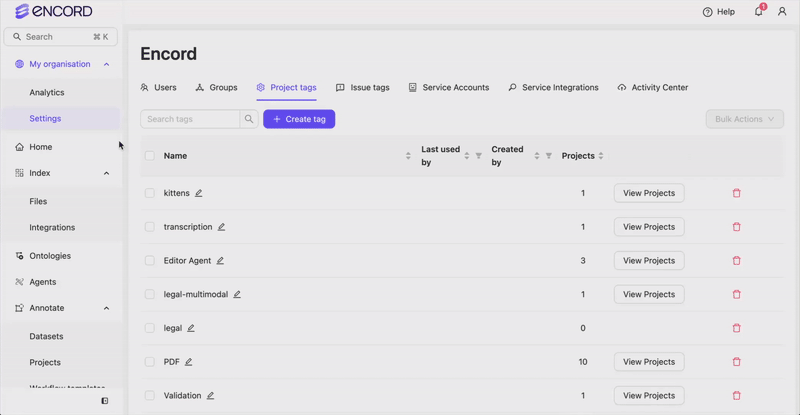Viewport: 800px width, 415px height.
Task: Check the PDF tag checkbox
Action: click(x=149, y=361)
